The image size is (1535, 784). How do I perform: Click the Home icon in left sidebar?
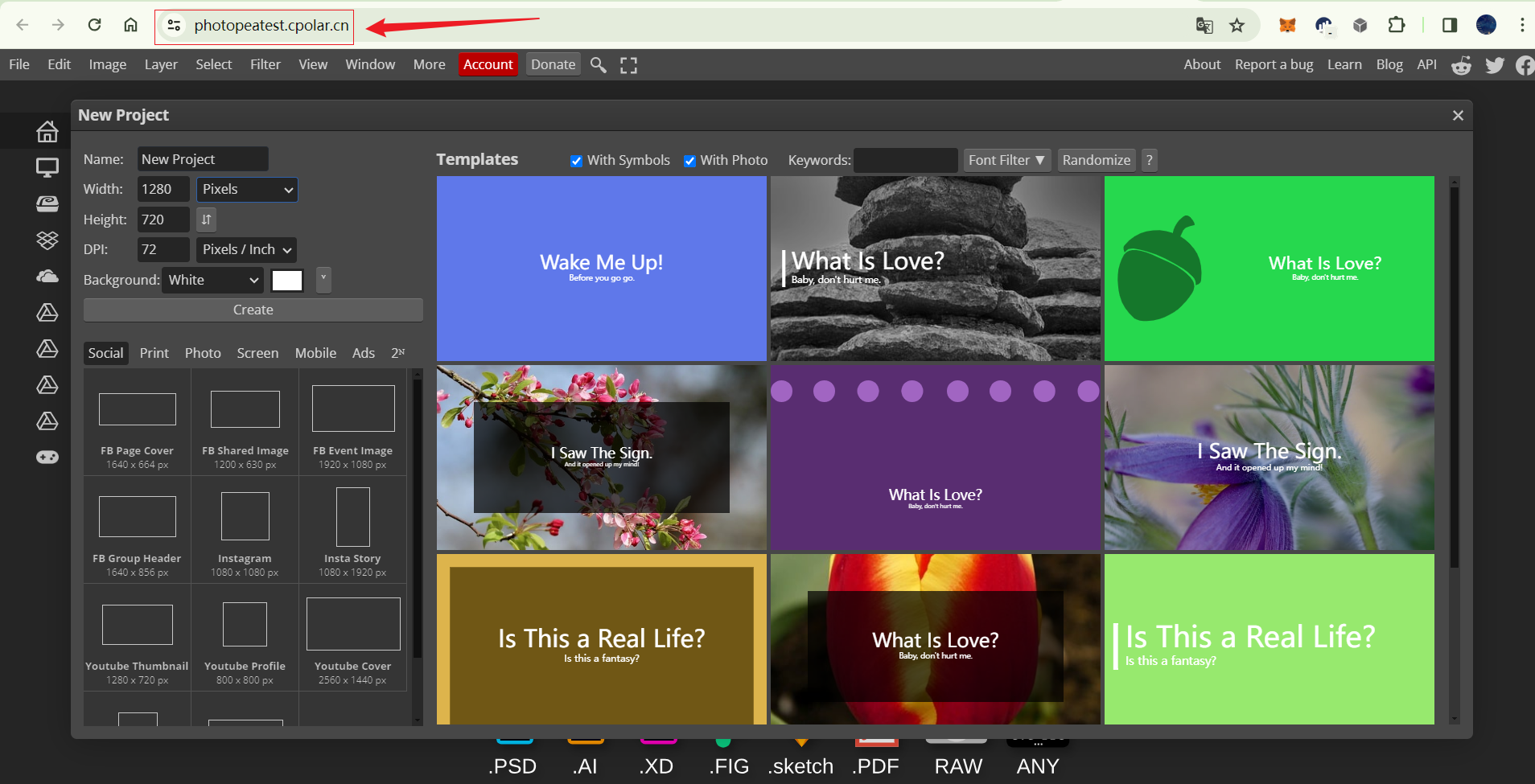pyautogui.click(x=47, y=131)
